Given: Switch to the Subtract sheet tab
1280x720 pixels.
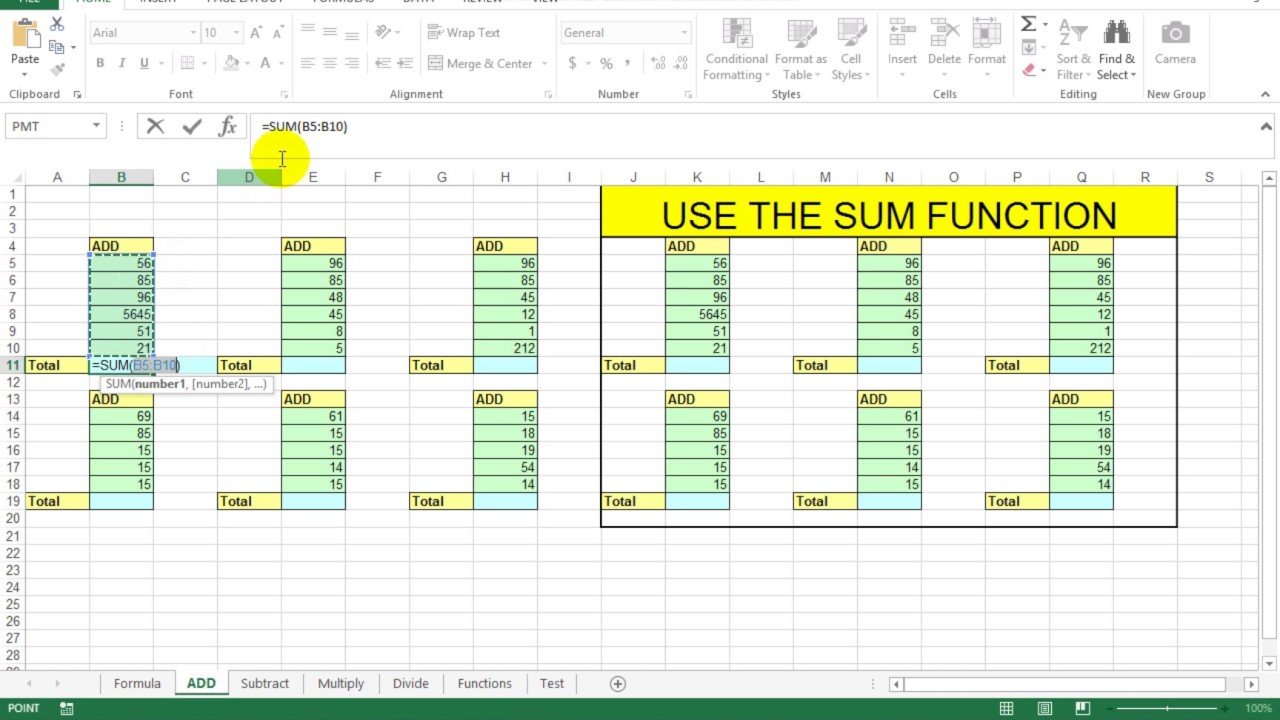Looking at the screenshot, I should click(265, 684).
